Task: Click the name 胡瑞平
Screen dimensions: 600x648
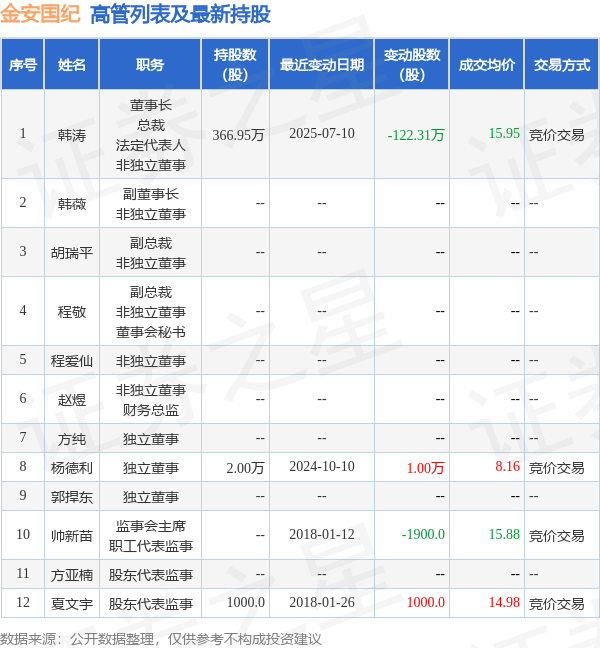Action: 71,253
